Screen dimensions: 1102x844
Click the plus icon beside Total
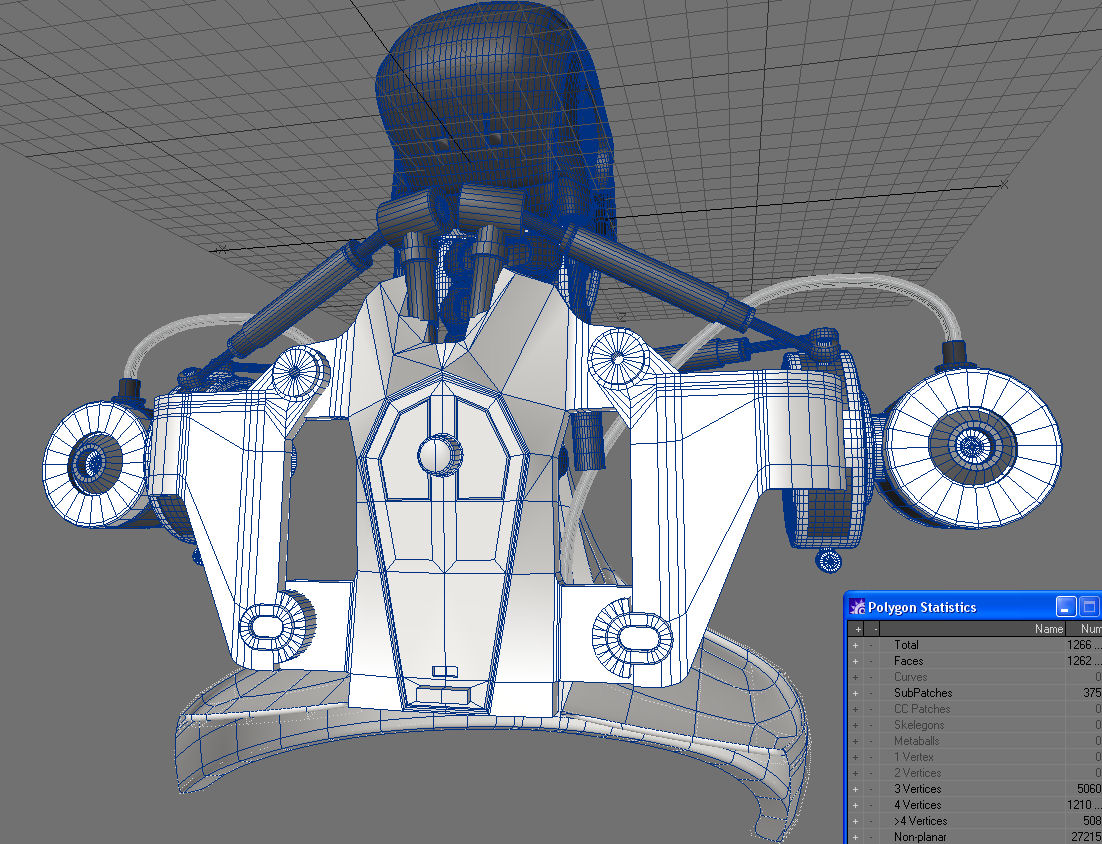(x=855, y=645)
